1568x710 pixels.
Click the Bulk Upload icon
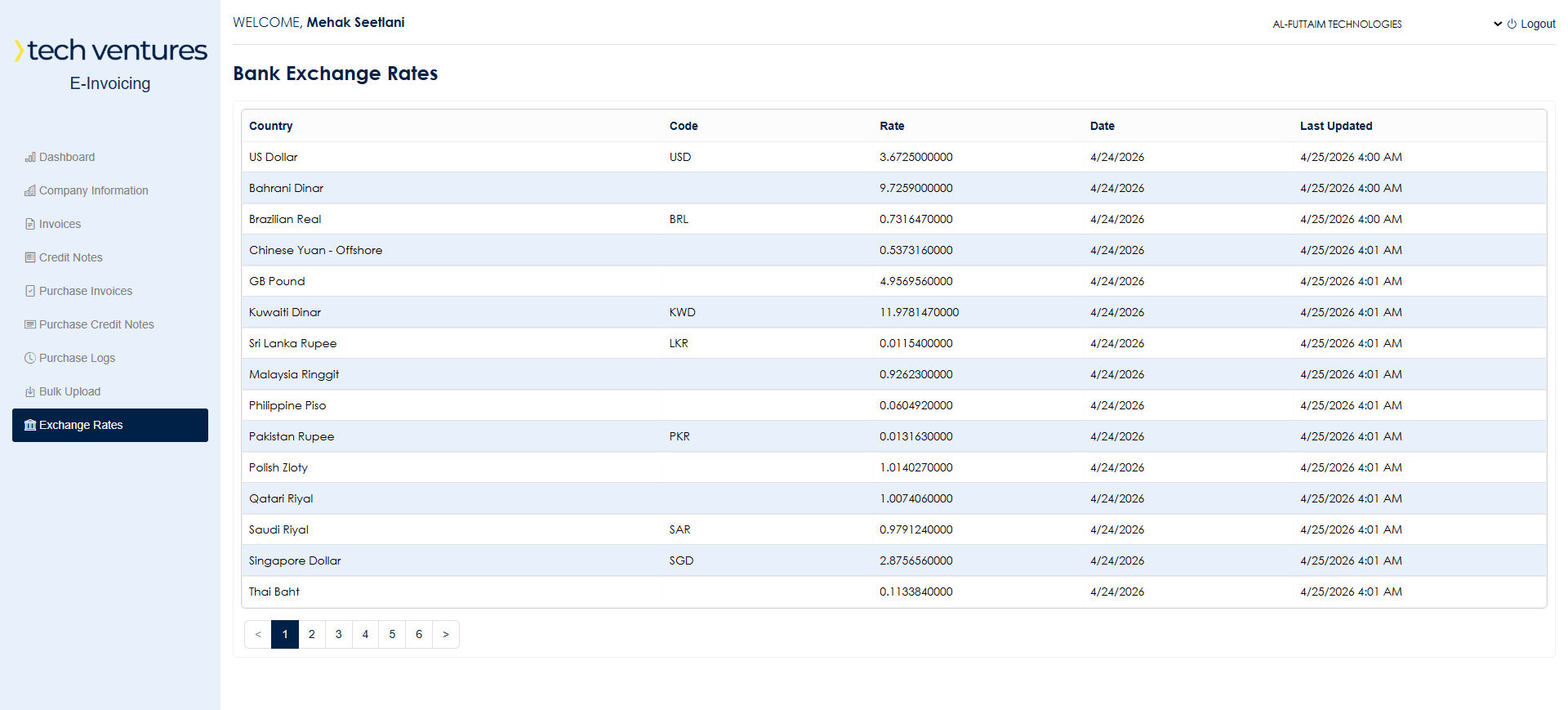(30, 391)
